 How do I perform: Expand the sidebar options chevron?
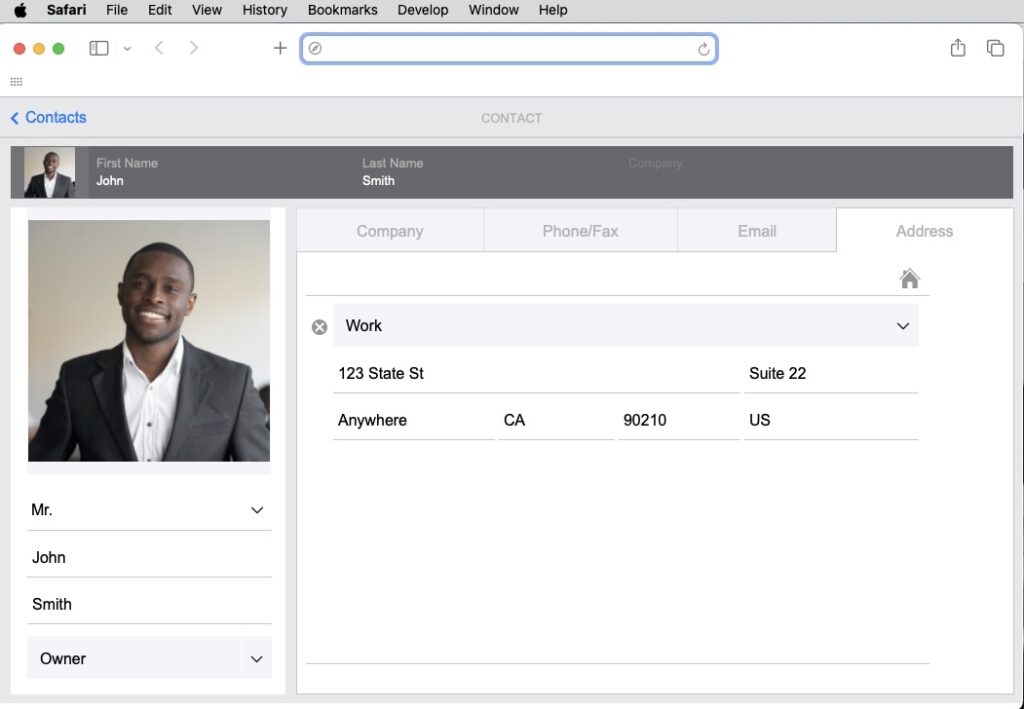[x=127, y=48]
